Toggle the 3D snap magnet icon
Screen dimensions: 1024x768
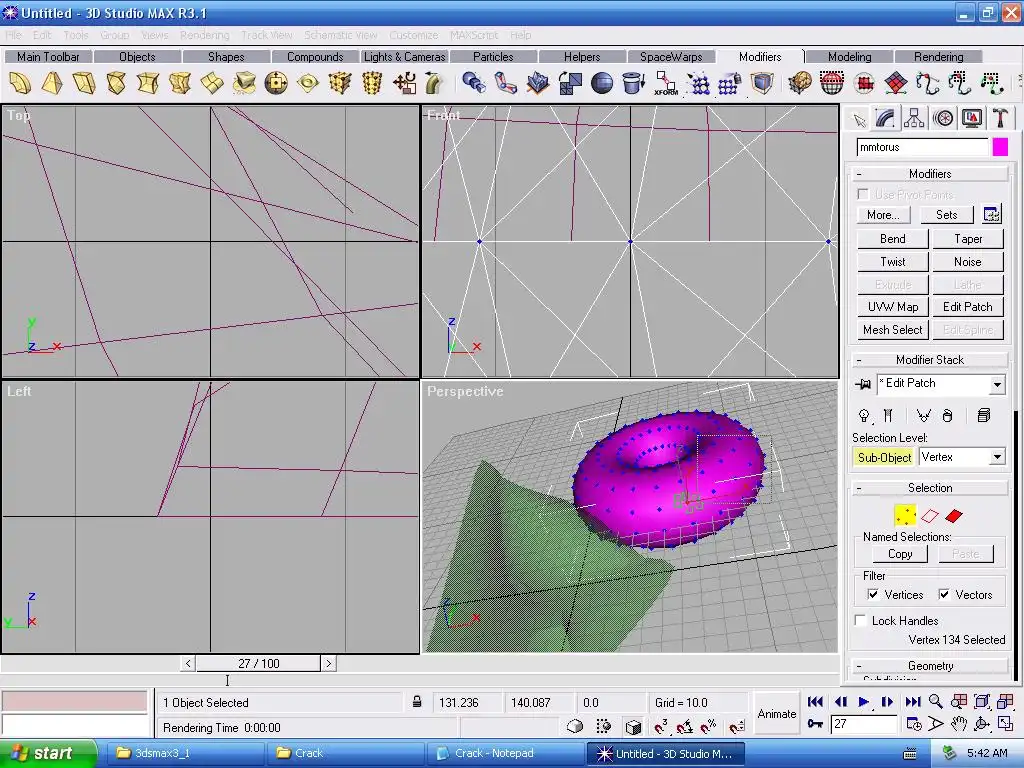[x=660, y=726]
